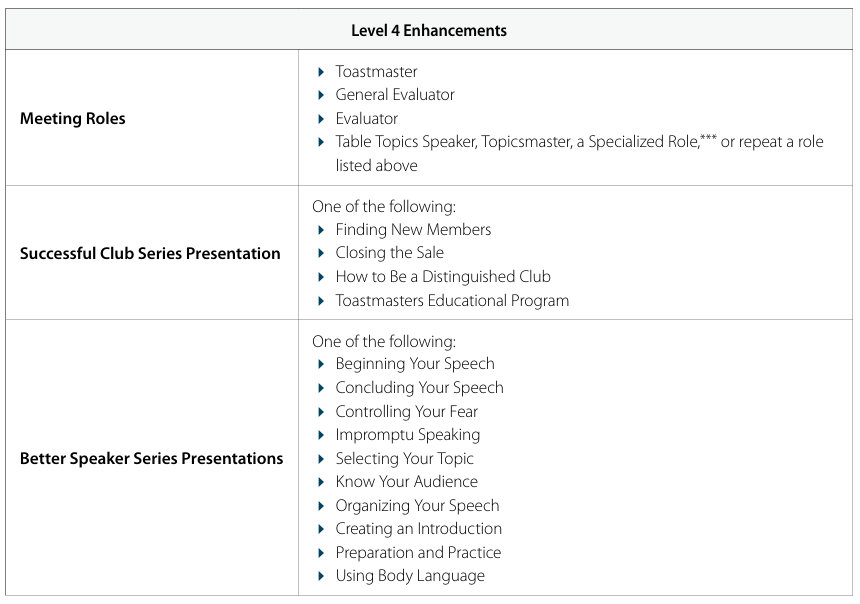
Task: Select the Level 4 Enhancements table header
Action: coord(429,31)
